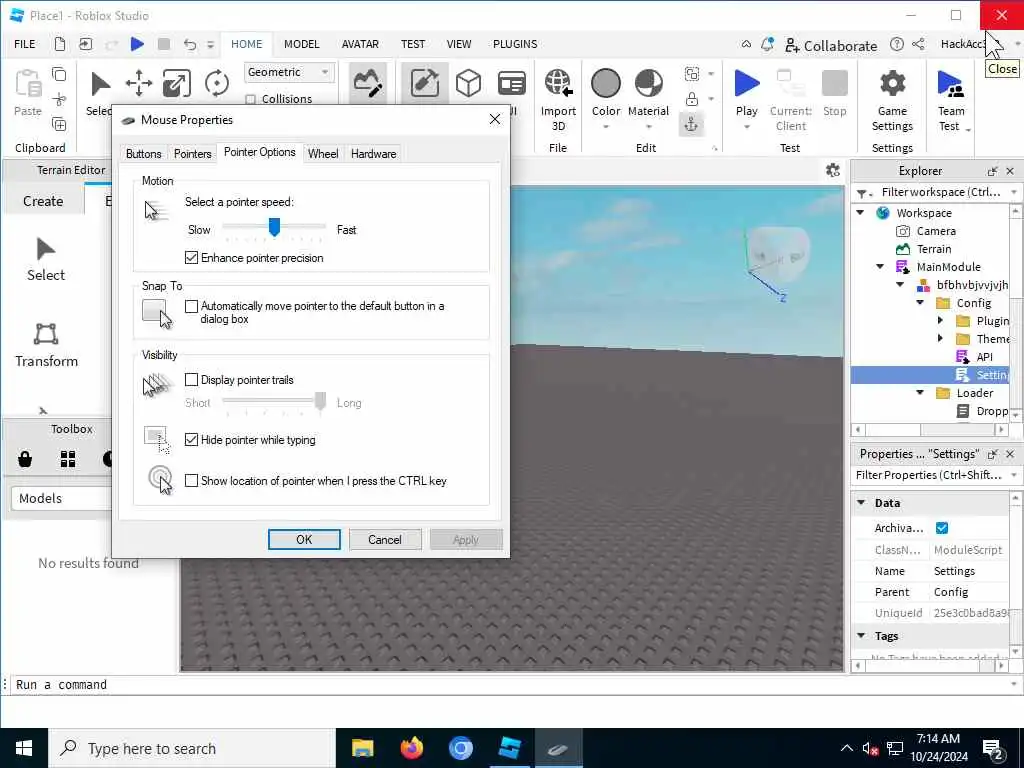This screenshot has width=1024, height=768.
Task: Switch to the Buttons tab
Action: [144, 154]
